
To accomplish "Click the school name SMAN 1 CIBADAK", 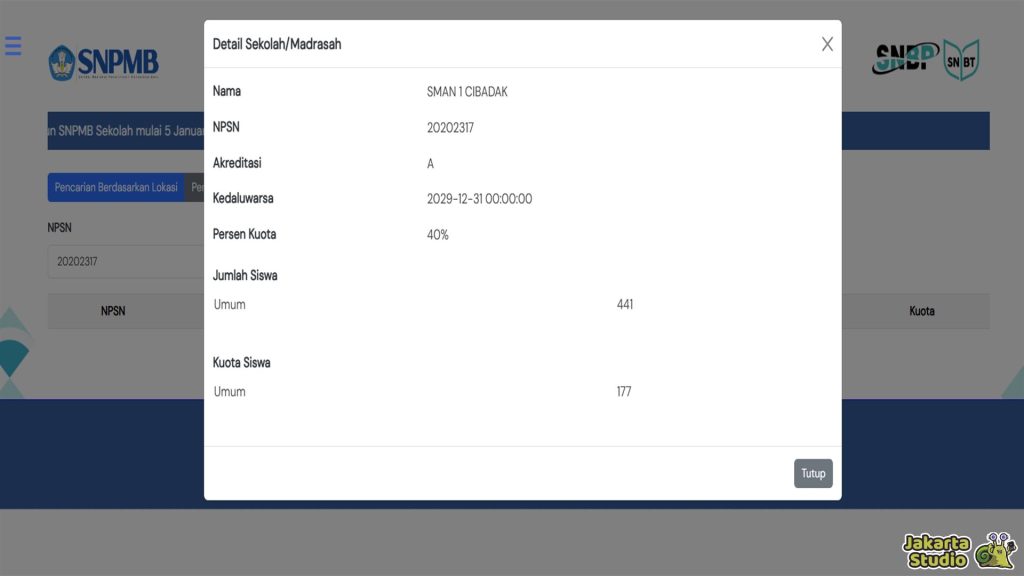I will click(x=467, y=91).
